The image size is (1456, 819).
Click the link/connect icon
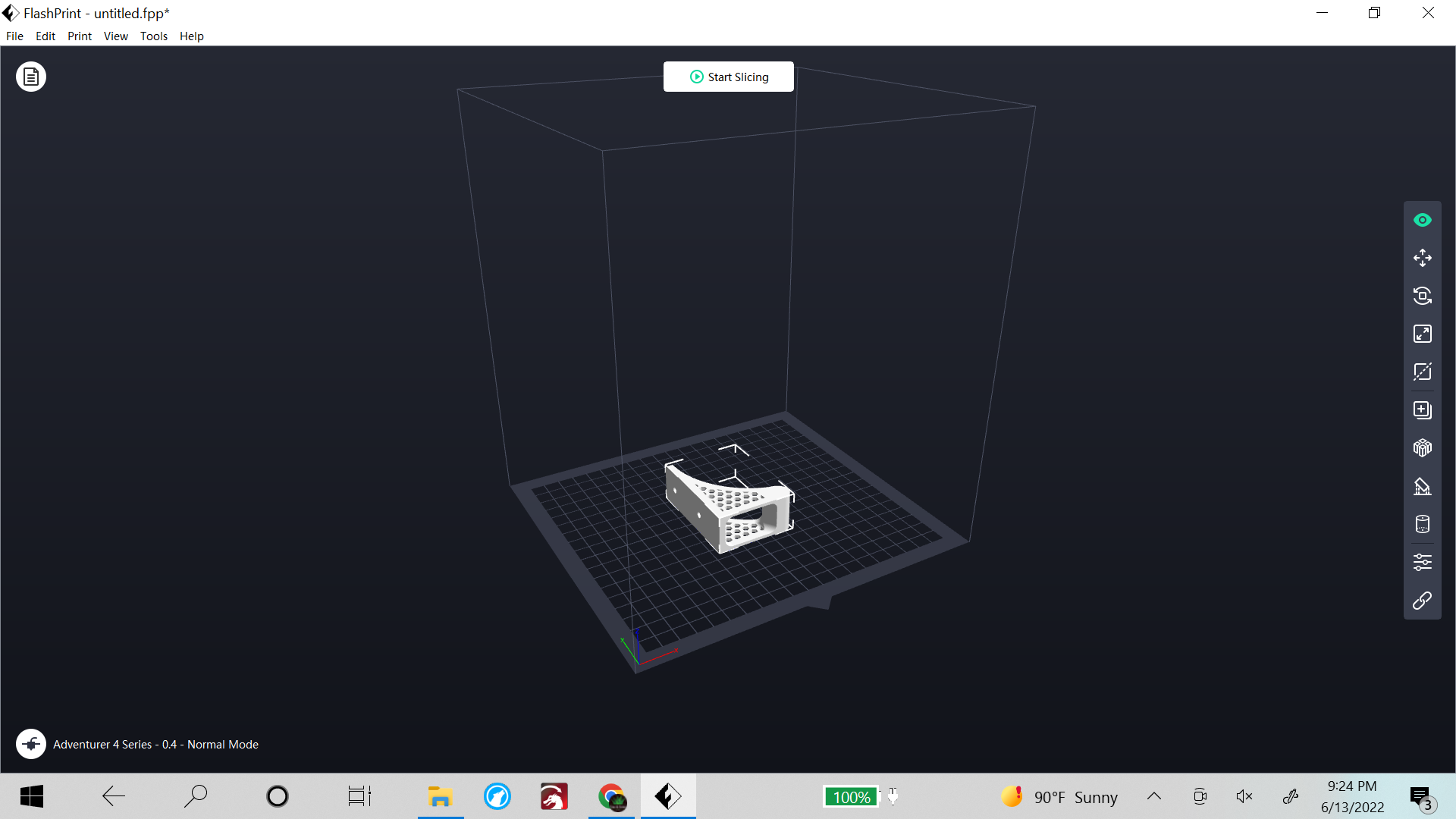coord(1422,601)
